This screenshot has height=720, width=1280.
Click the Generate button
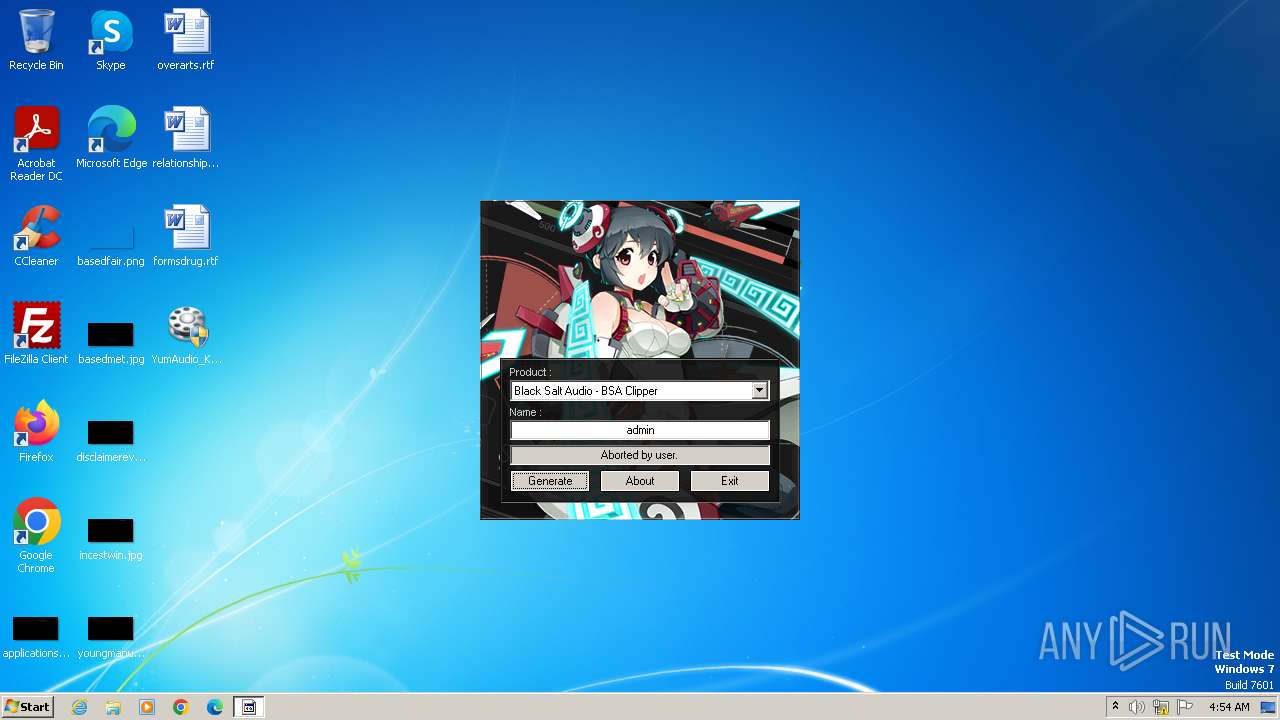pos(550,481)
